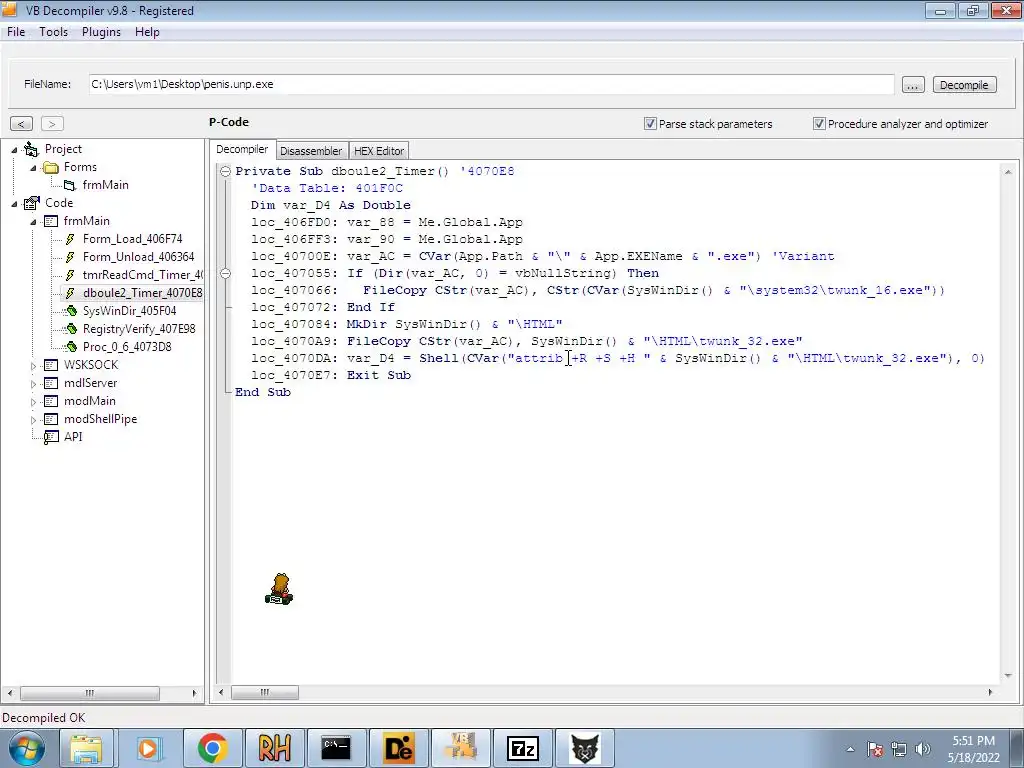Click the Form_Unload_406364 event icon
This screenshot has height=768, width=1024.
pyautogui.click(x=70, y=257)
